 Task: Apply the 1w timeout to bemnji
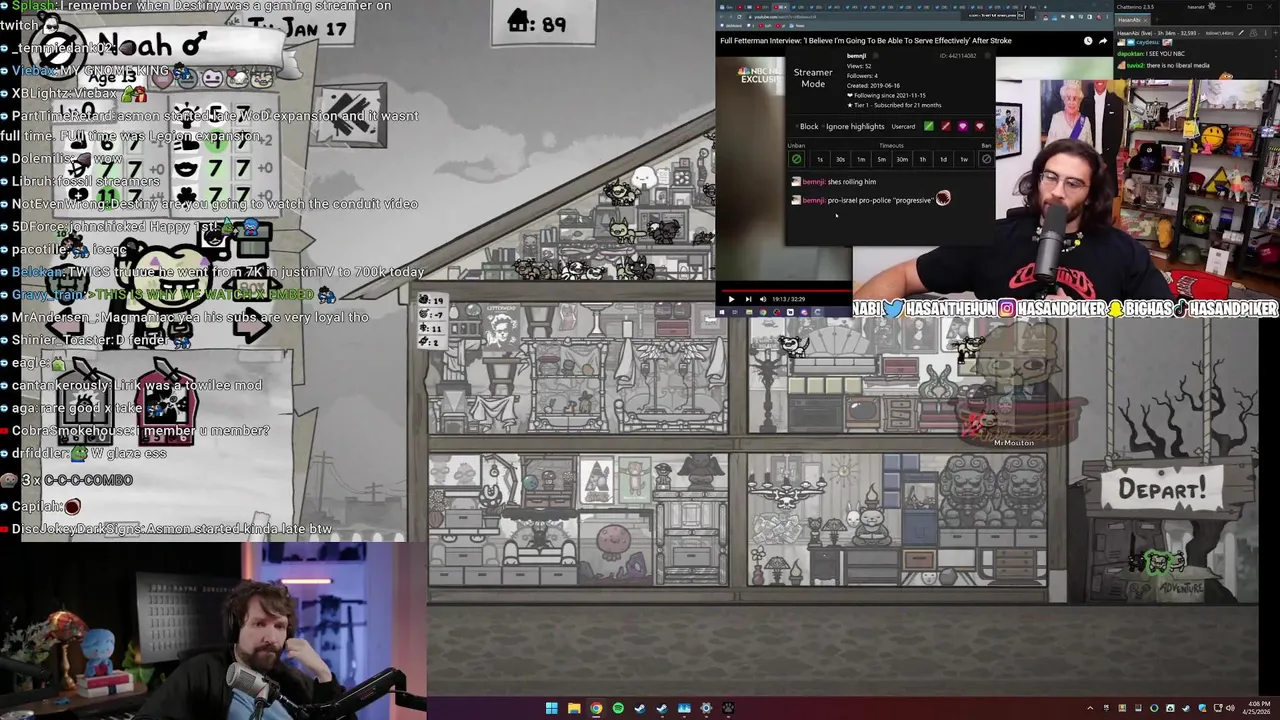coord(964,159)
